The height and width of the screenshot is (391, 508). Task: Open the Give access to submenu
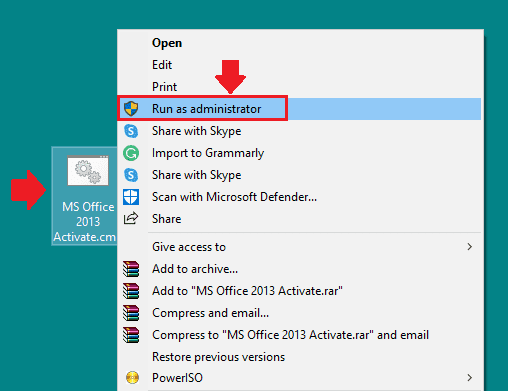(299, 247)
